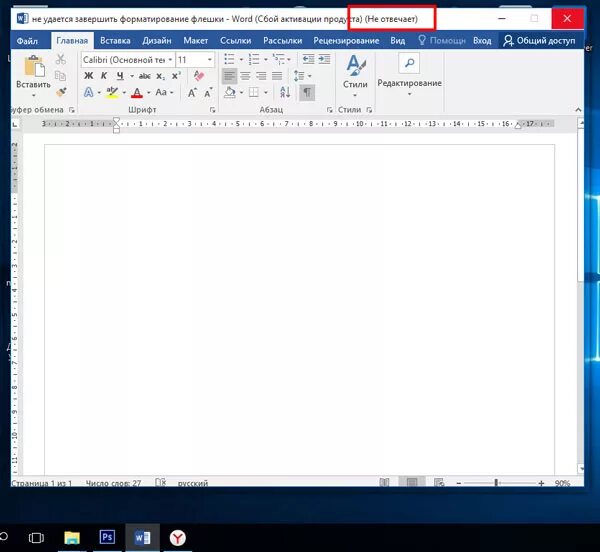Click Общий доступ share button
This screenshot has height=552, width=600.
point(539,41)
